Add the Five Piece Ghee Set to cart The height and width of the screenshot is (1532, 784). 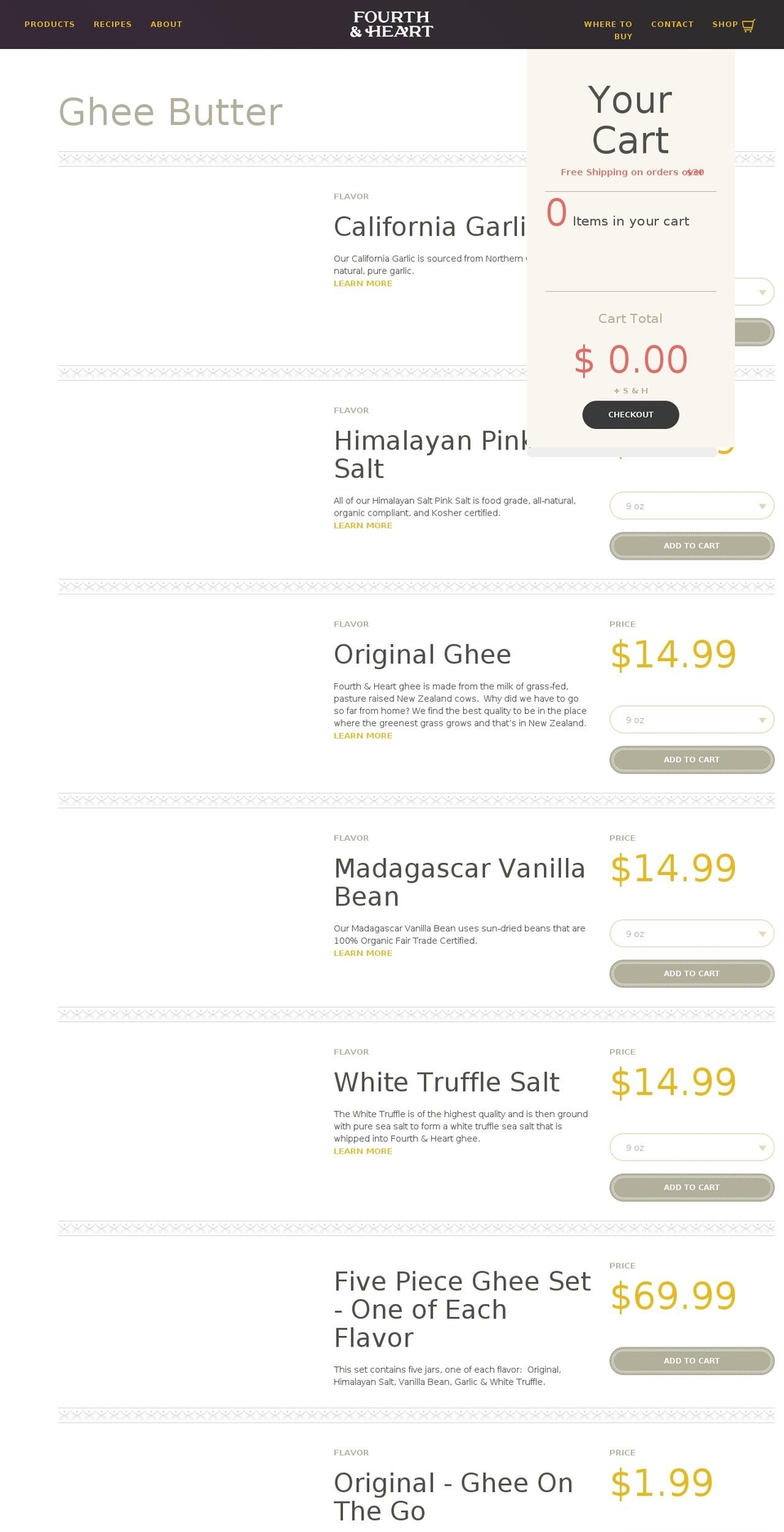(x=691, y=1360)
